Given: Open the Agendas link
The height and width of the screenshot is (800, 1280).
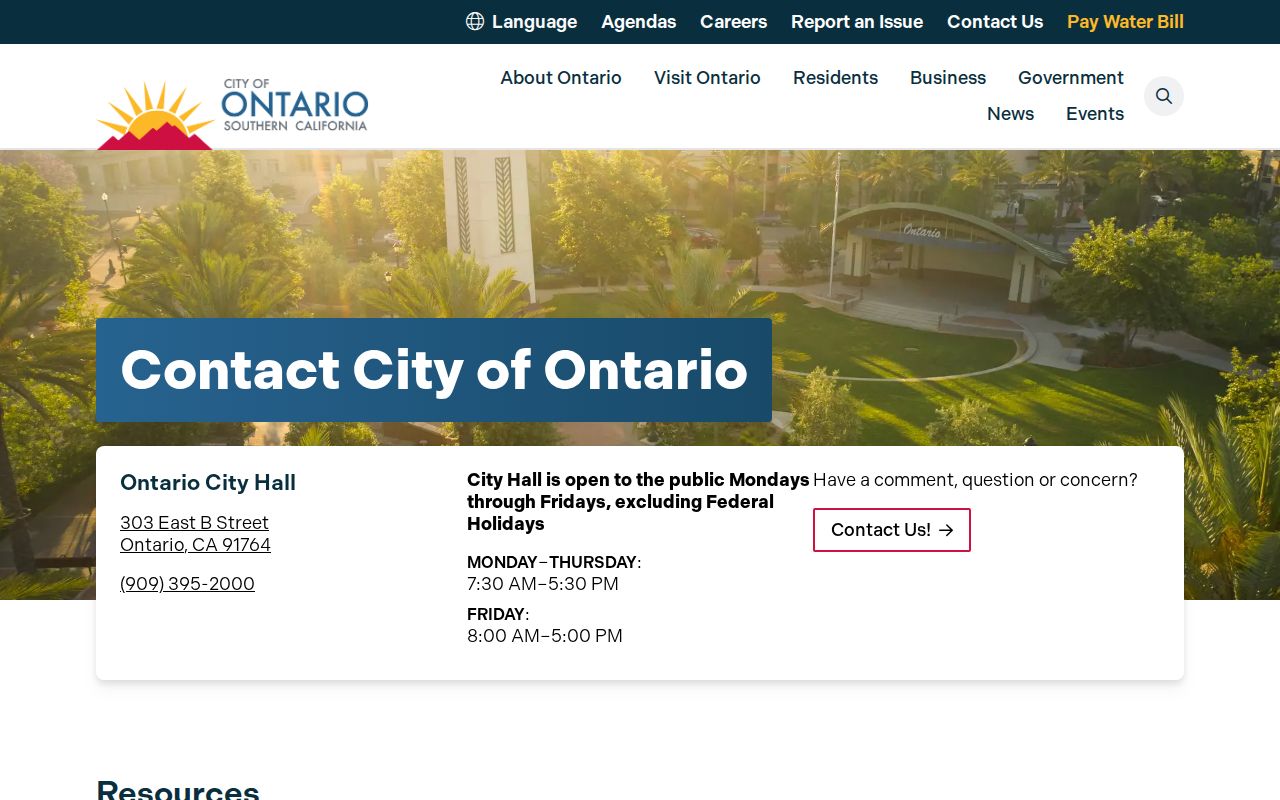Looking at the screenshot, I should click(x=639, y=22).
